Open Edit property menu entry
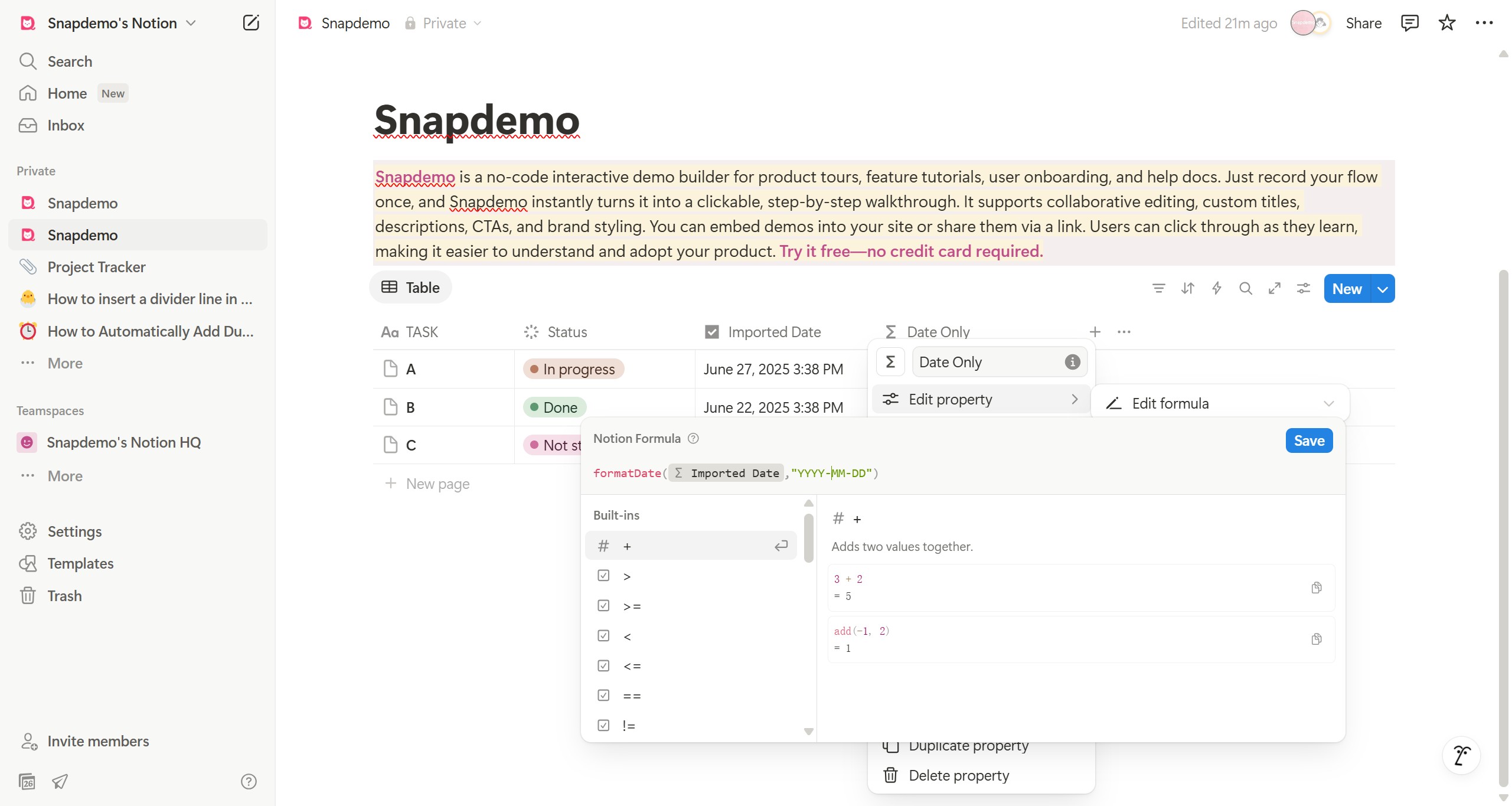 click(981, 399)
